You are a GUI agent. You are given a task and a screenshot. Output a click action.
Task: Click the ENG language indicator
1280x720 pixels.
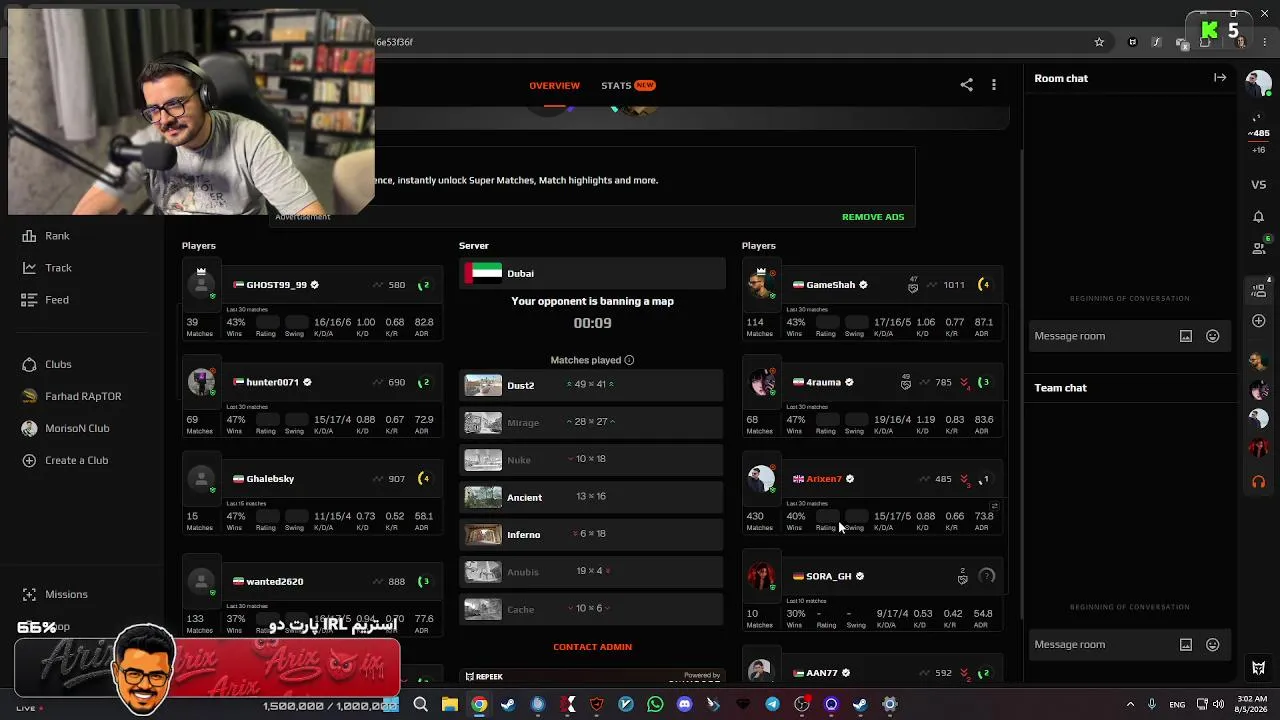1177,705
